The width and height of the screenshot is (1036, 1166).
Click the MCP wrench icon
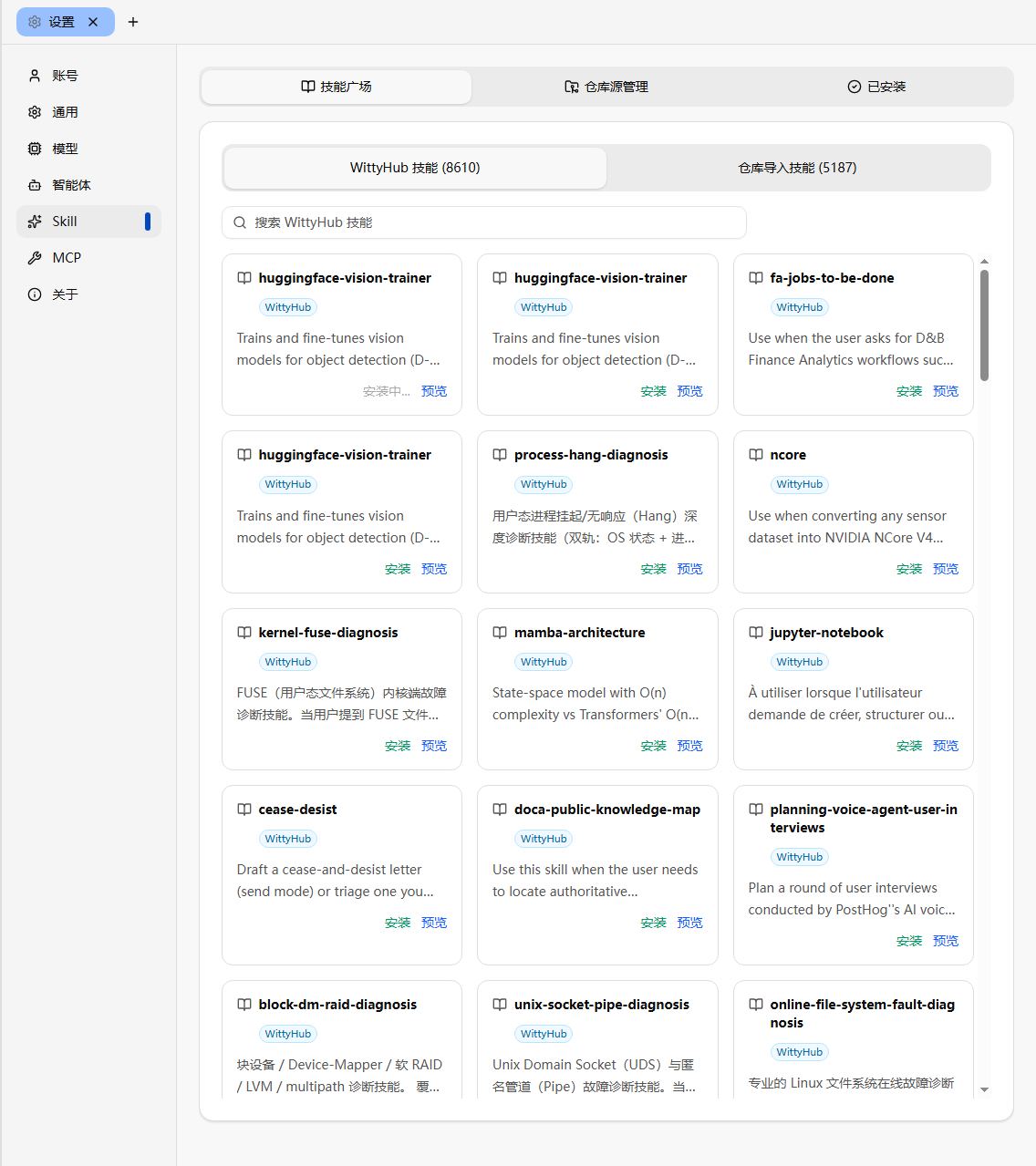pyautogui.click(x=35, y=258)
